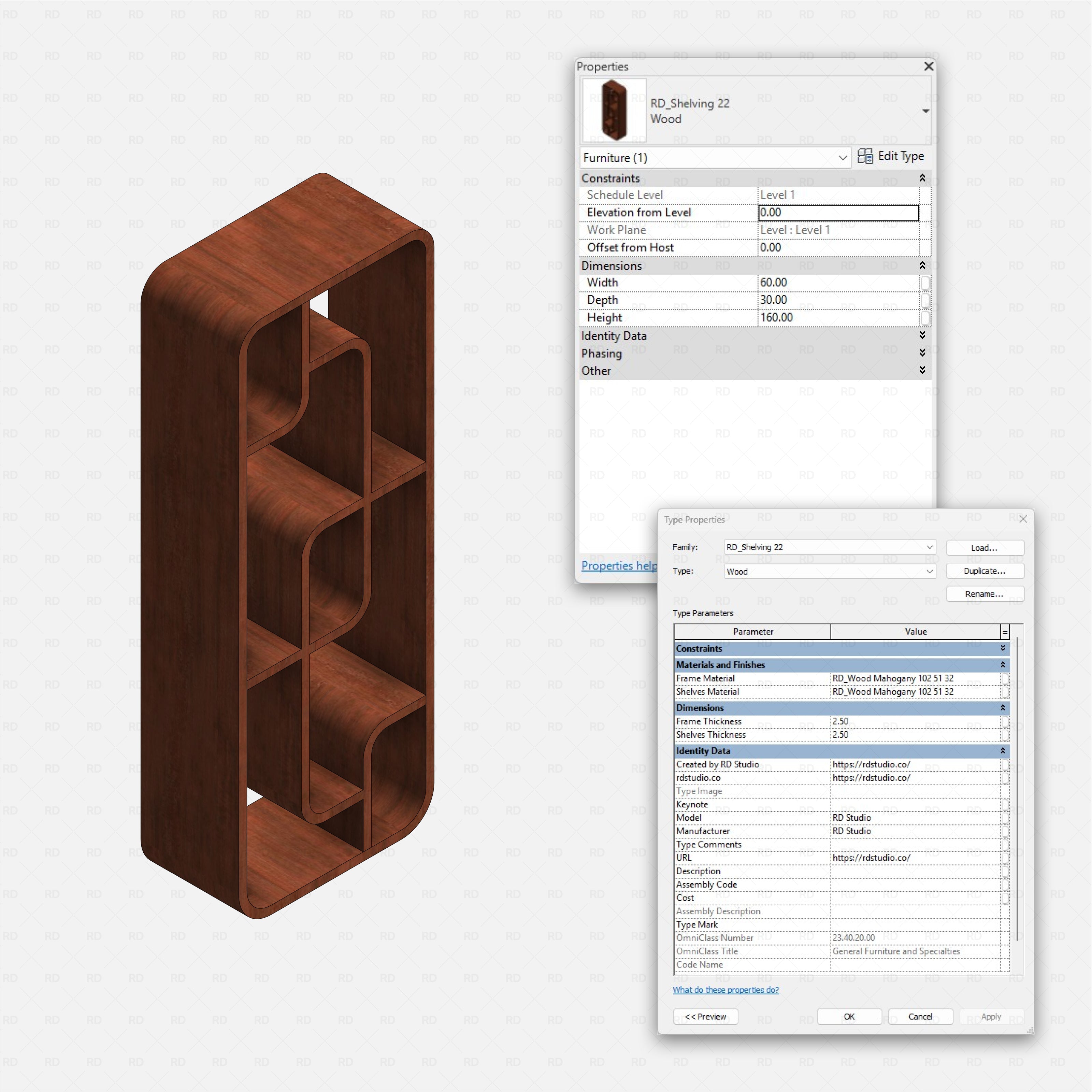Click the Width value 60.00
Image resolution: width=1092 pixels, height=1092 pixels.
click(x=838, y=283)
